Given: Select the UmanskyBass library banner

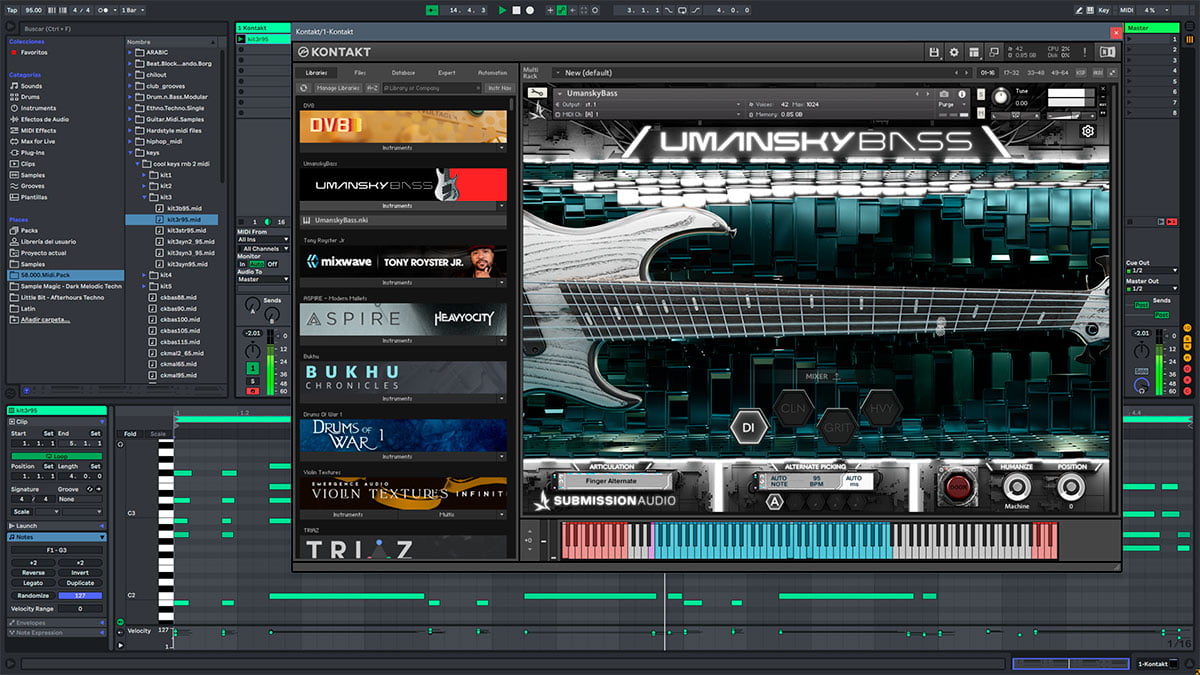Looking at the screenshot, I should coord(403,184).
